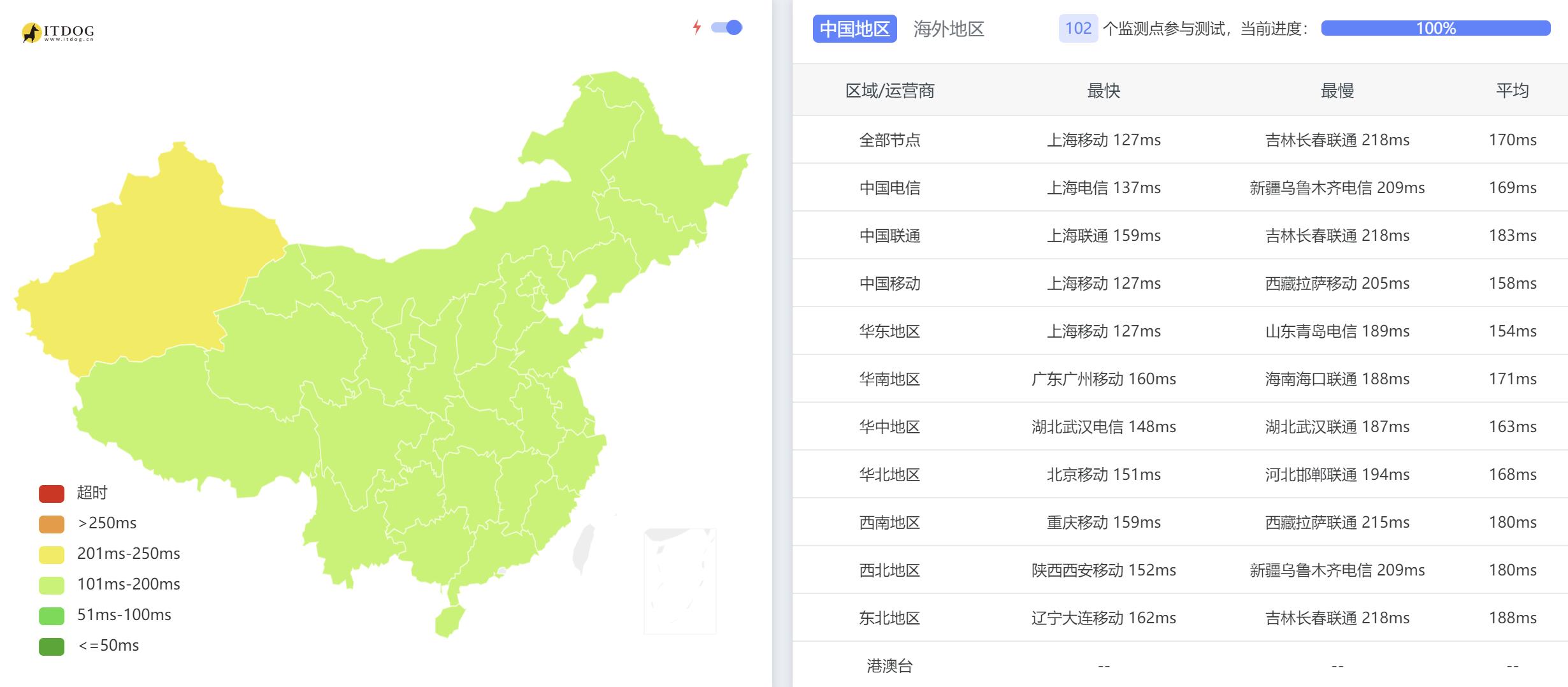Select the 港澳台 row label
Screen dimensions: 1568x687
[889, 666]
